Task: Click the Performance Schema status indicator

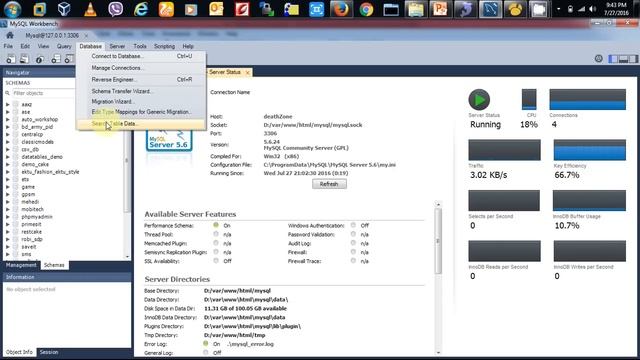Action: coord(216,225)
